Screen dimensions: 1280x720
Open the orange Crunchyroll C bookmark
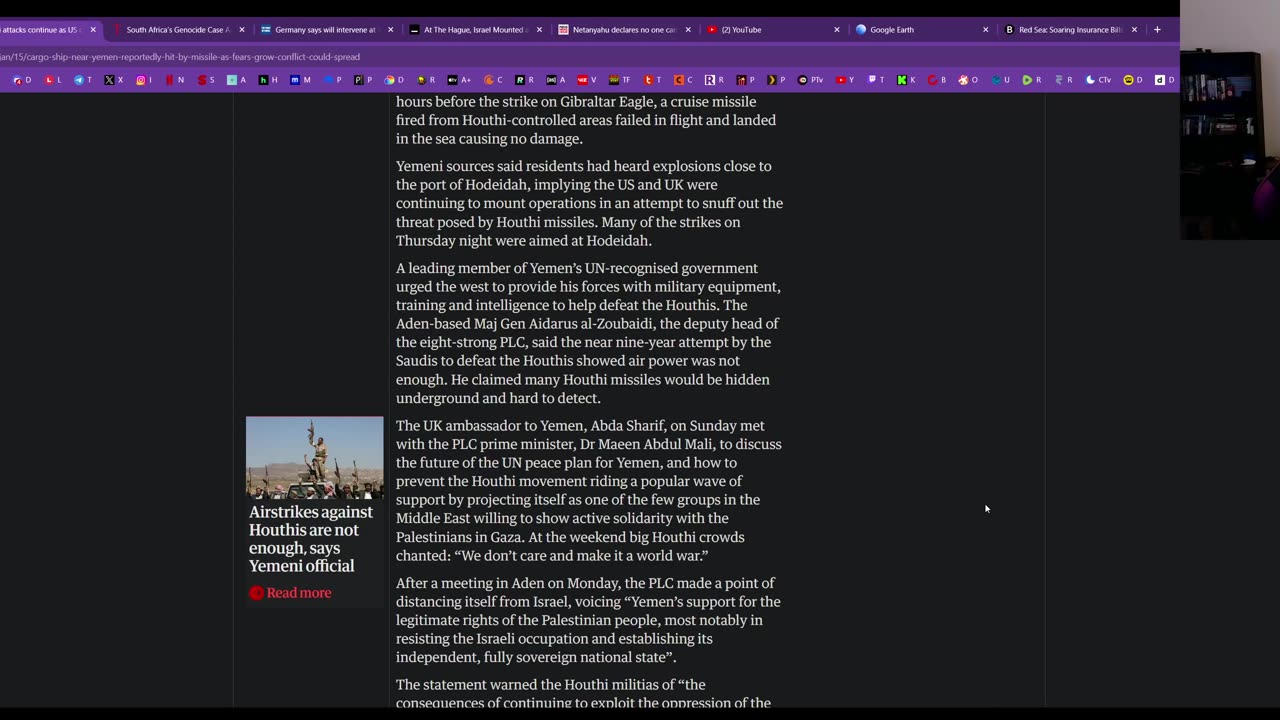(x=493, y=80)
